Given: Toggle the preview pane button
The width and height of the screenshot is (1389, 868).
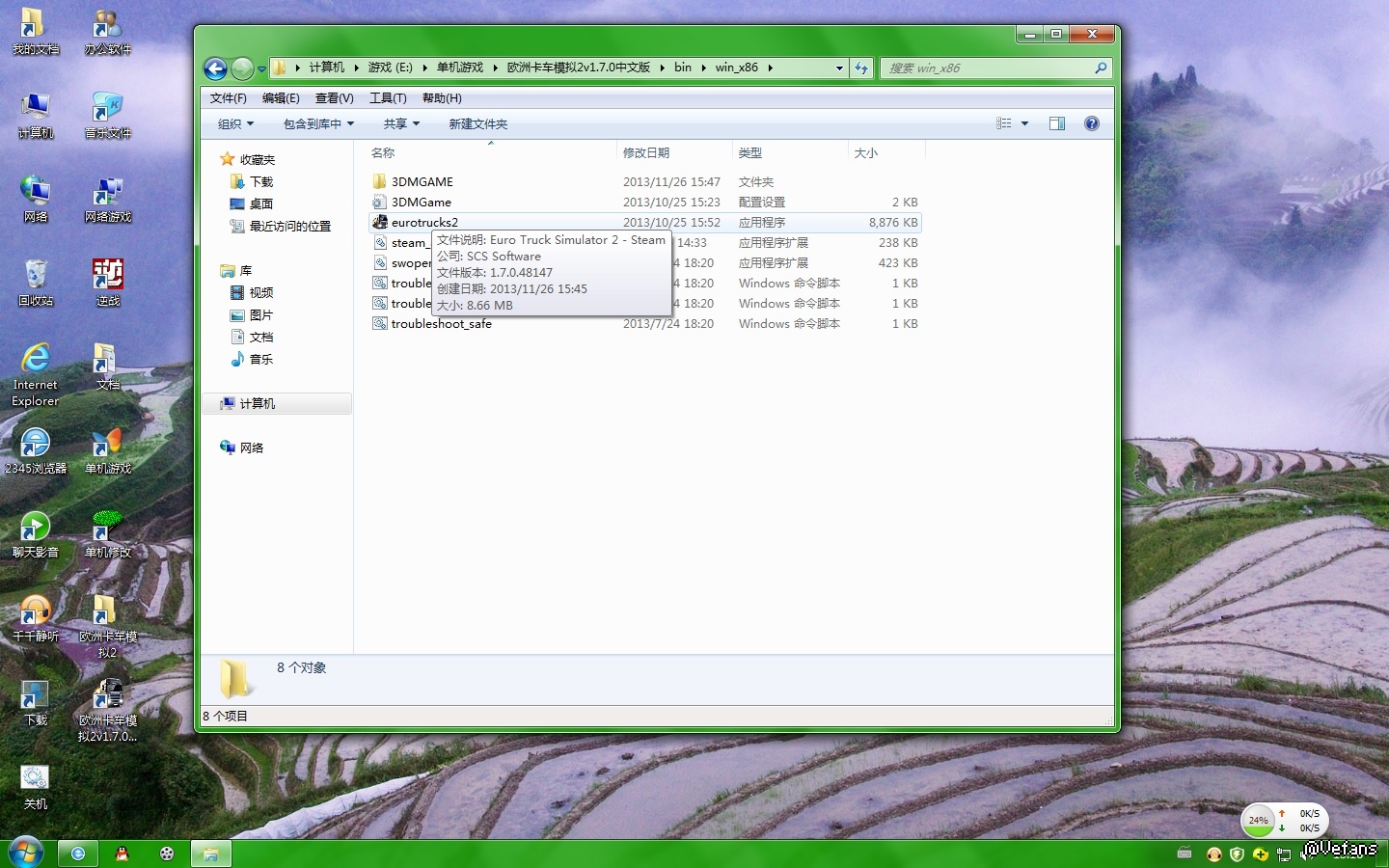Looking at the screenshot, I should [1057, 123].
